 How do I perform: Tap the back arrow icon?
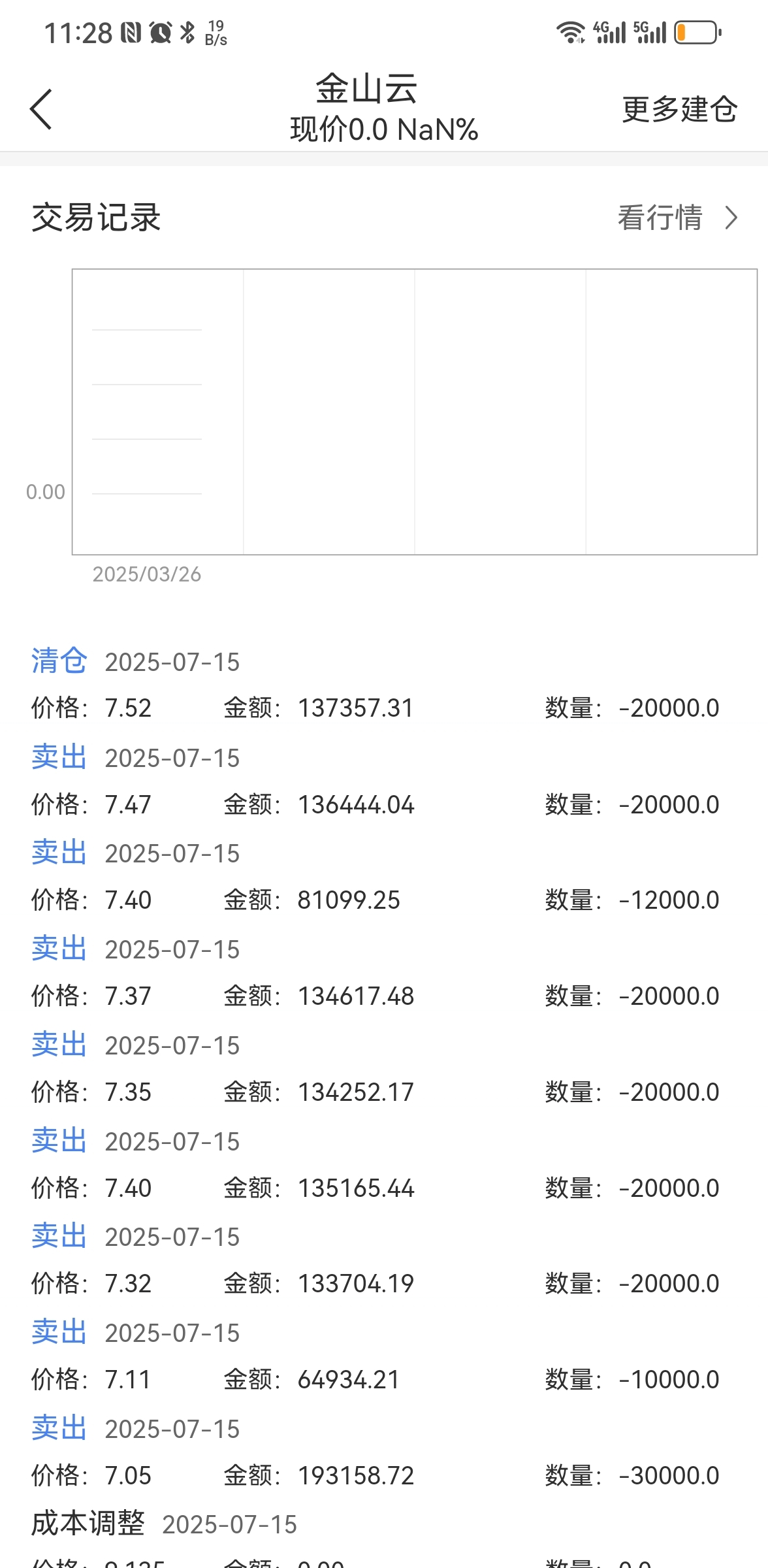click(x=40, y=110)
